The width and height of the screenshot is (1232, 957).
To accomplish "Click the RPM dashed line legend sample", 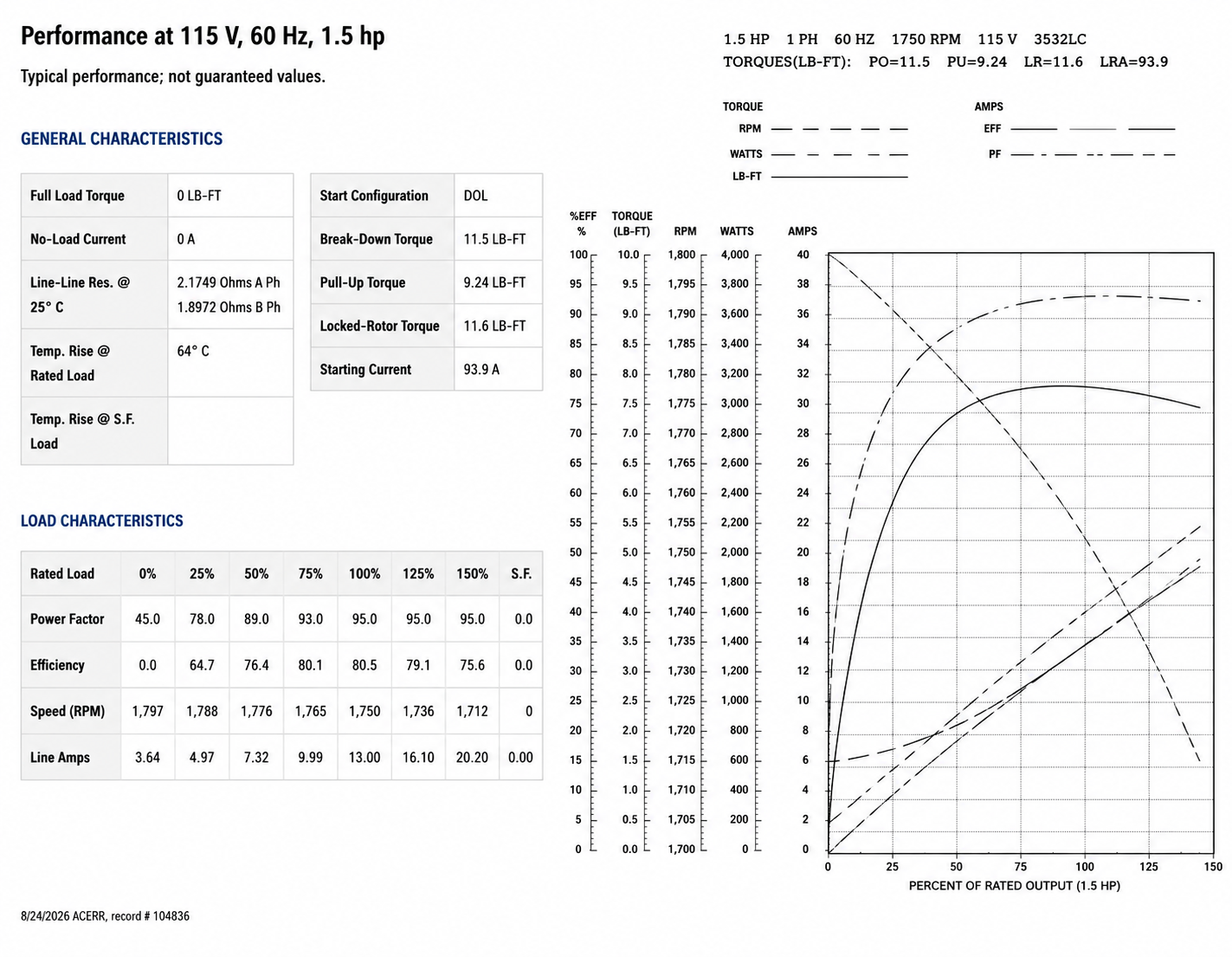I will (839, 129).
